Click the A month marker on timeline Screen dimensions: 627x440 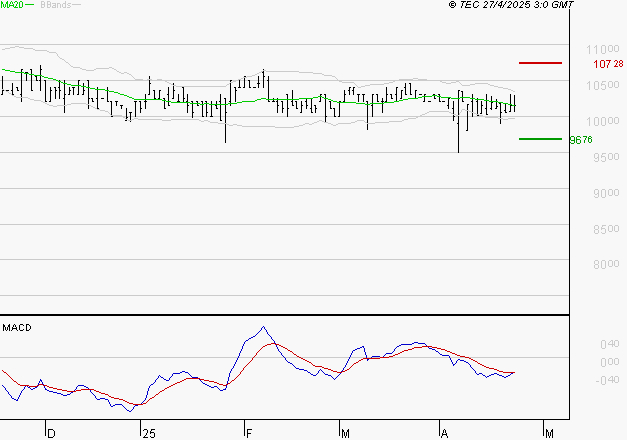[443, 432]
